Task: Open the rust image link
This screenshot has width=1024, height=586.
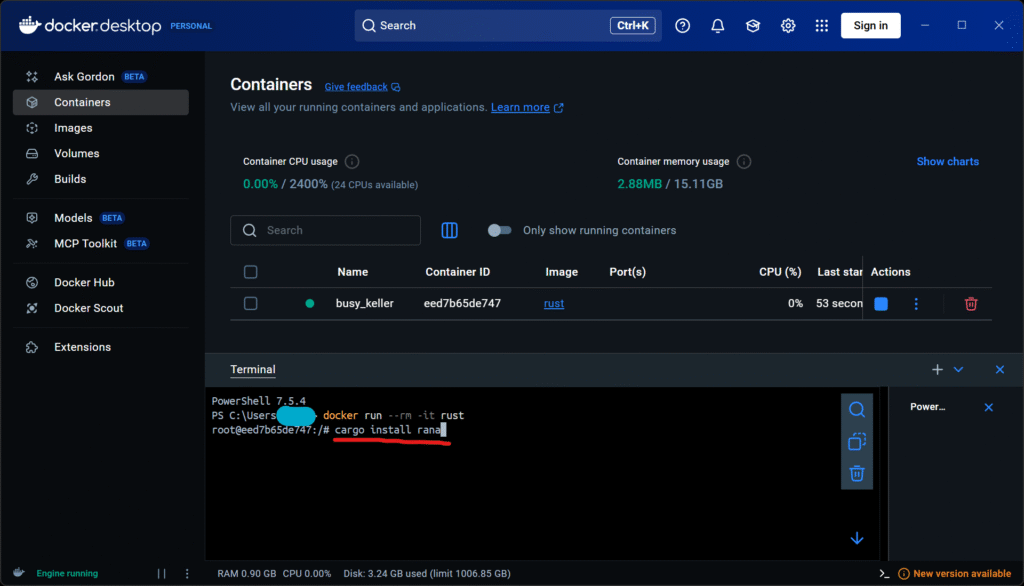Action: pos(553,304)
